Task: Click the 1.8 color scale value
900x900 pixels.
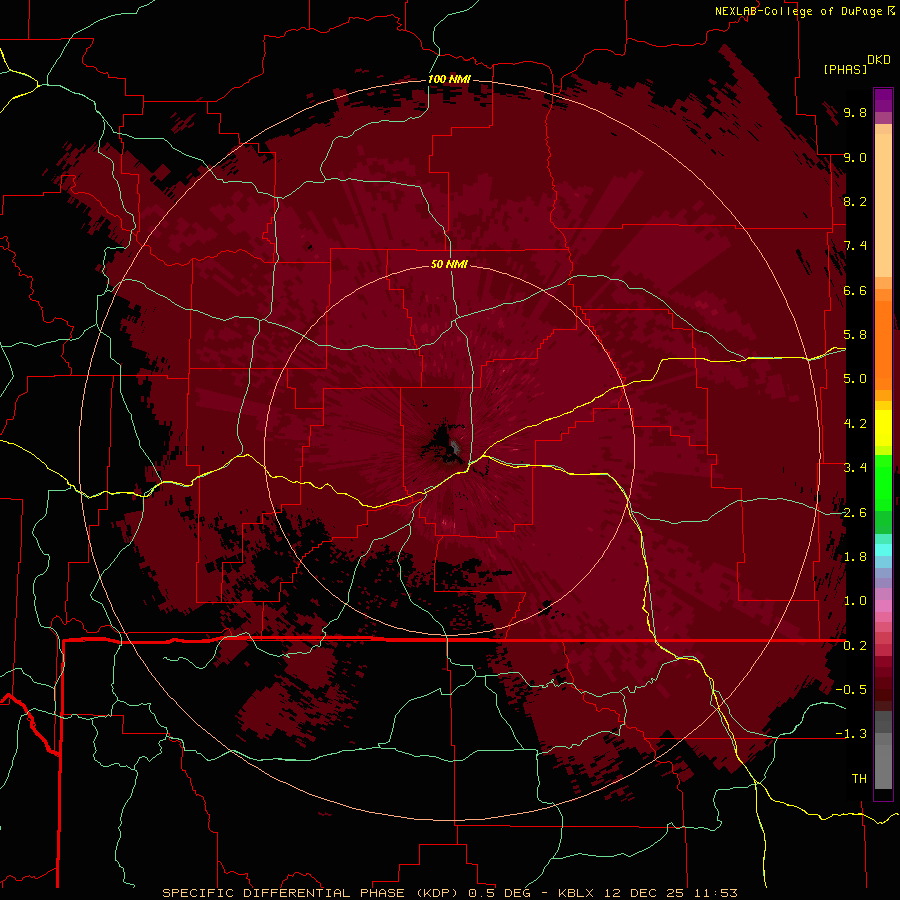Action: (x=855, y=557)
